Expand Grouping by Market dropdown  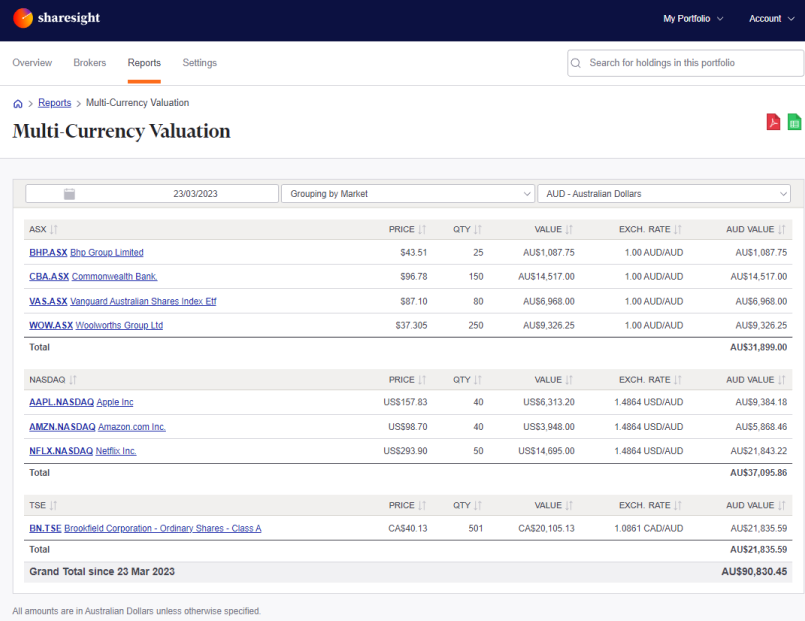tap(408, 193)
